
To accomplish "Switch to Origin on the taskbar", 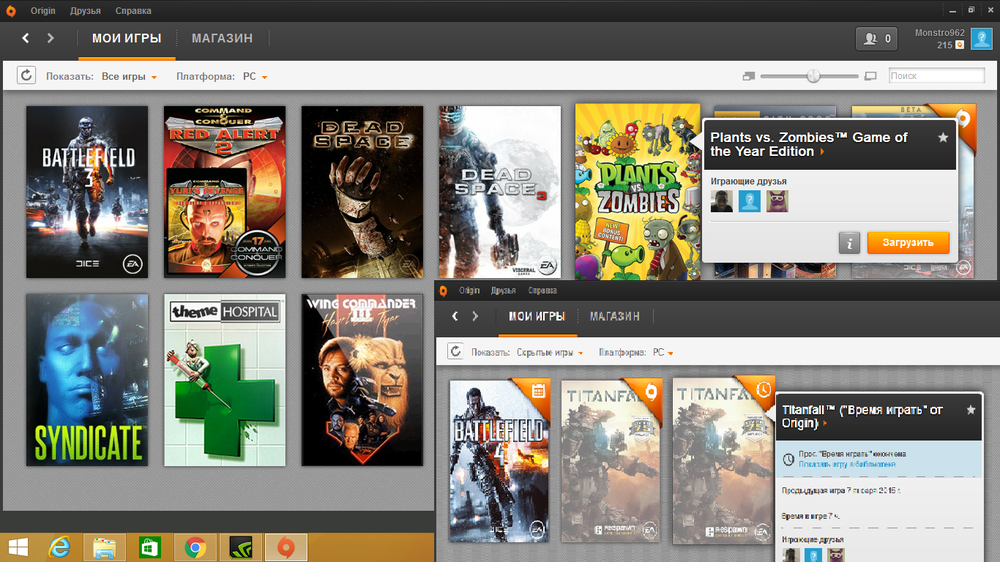I will (x=286, y=547).
